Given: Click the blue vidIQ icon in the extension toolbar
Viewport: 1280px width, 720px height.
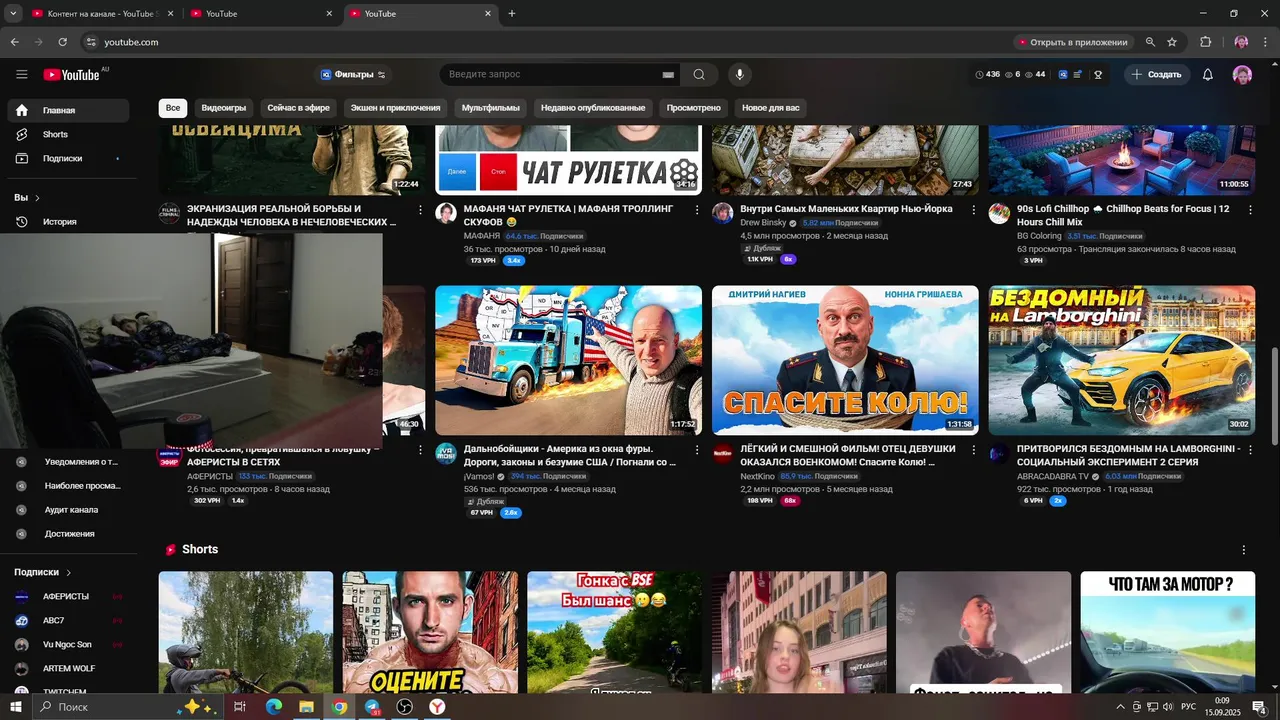Looking at the screenshot, I should (1063, 75).
